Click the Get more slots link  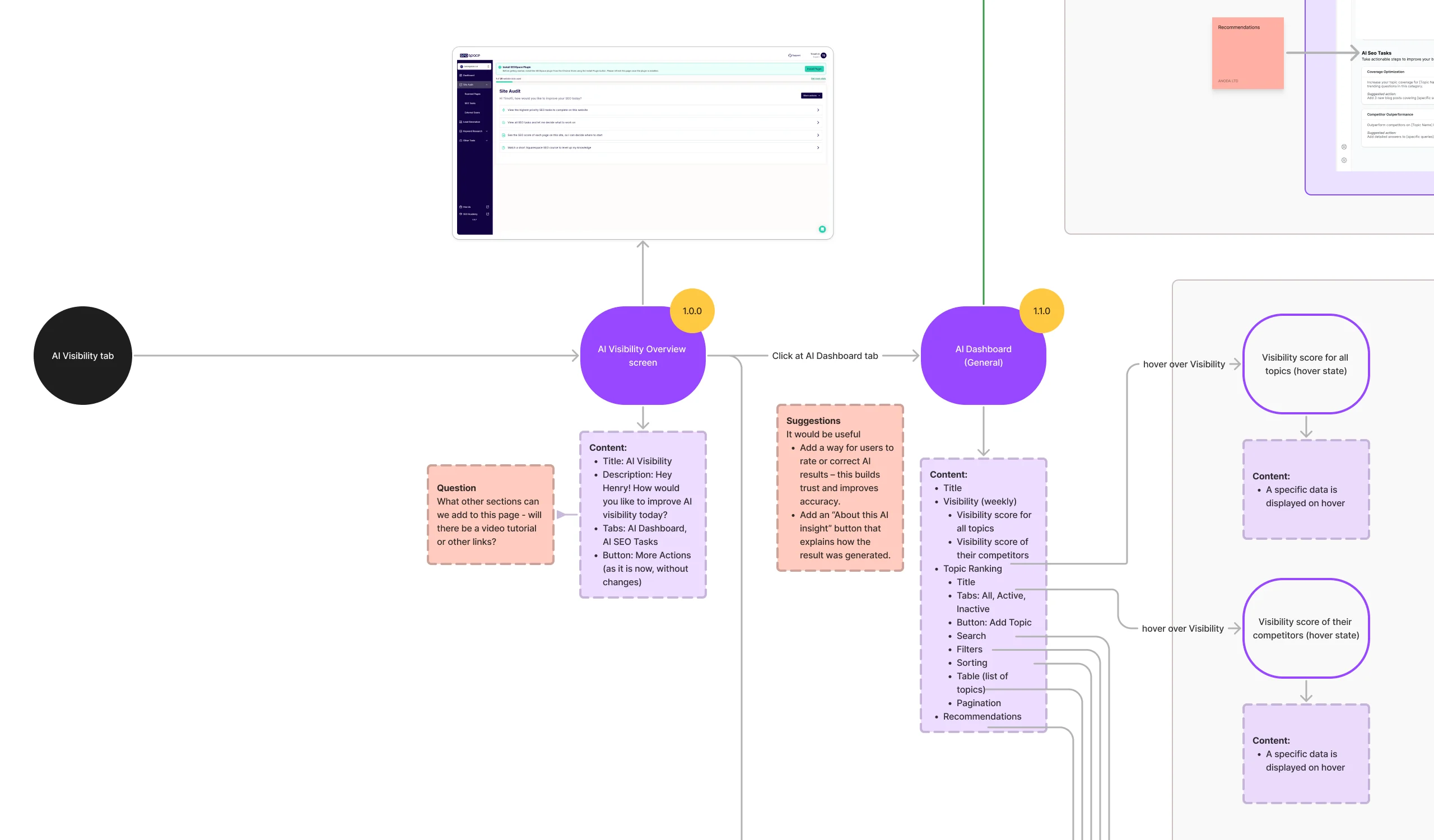818,78
